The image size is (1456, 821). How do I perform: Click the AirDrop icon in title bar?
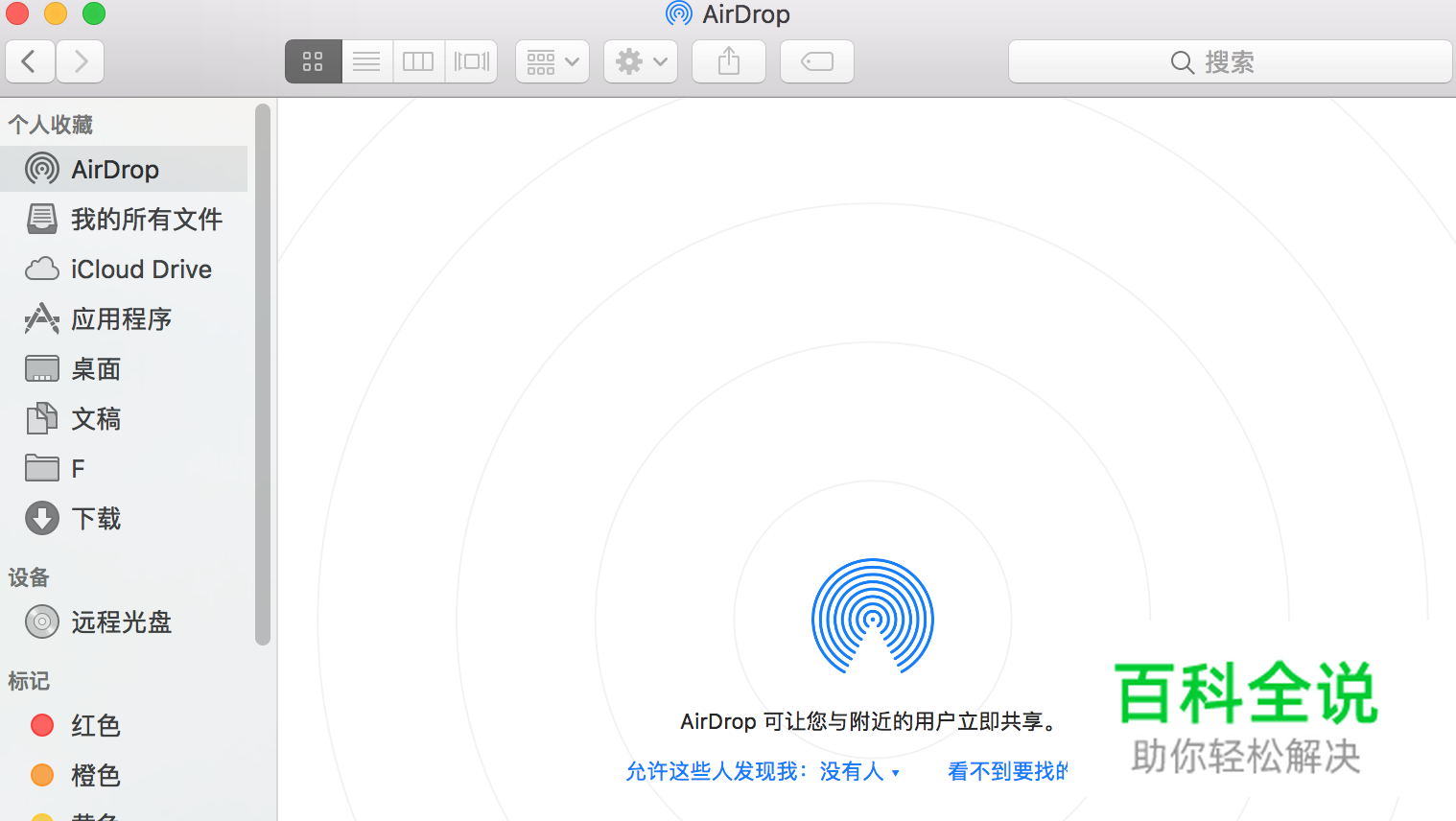tap(679, 13)
